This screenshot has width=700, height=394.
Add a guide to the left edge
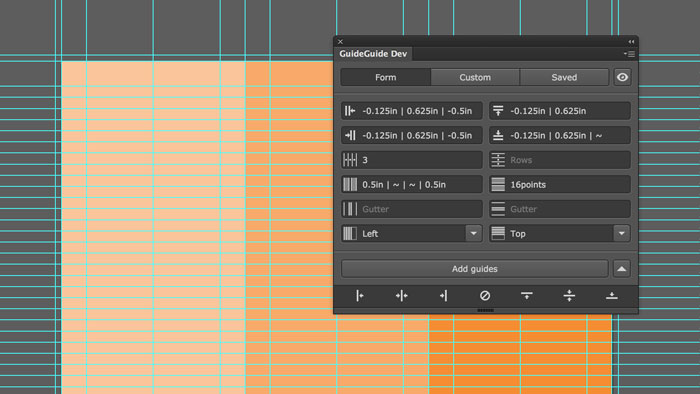coord(360,295)
